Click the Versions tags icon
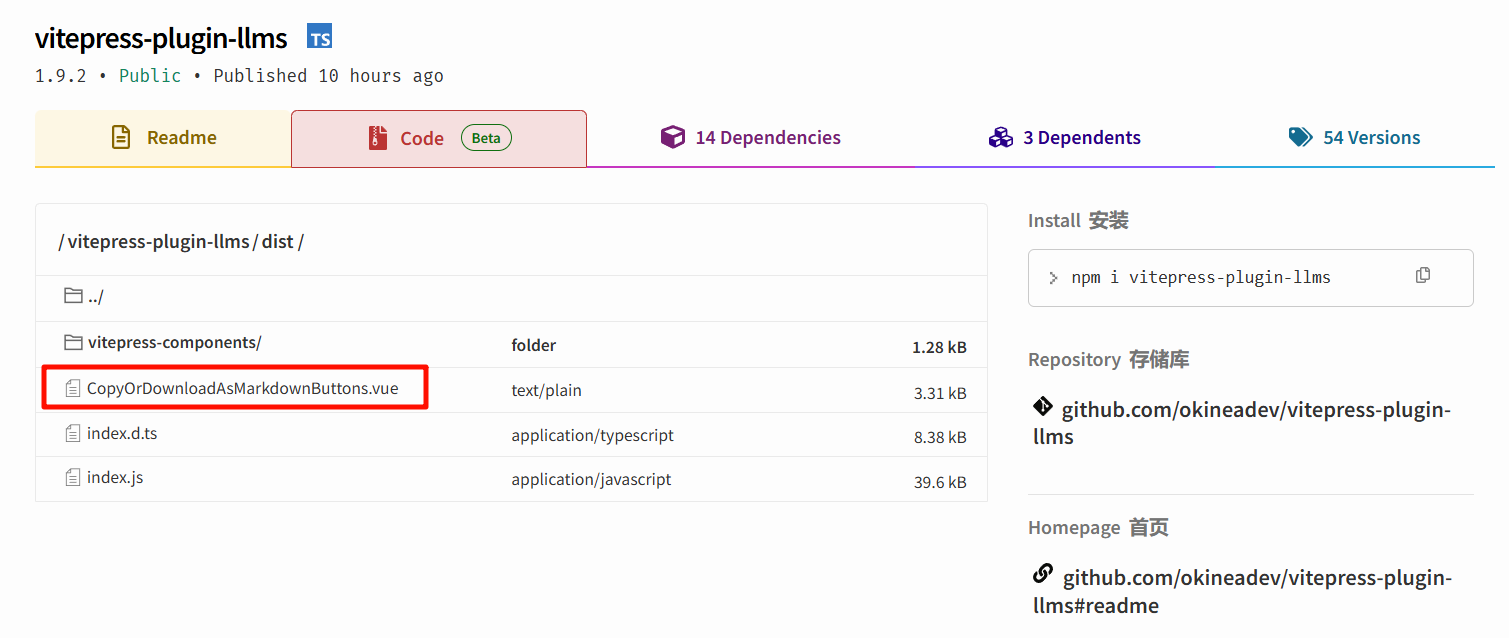 click(1300, 138)
